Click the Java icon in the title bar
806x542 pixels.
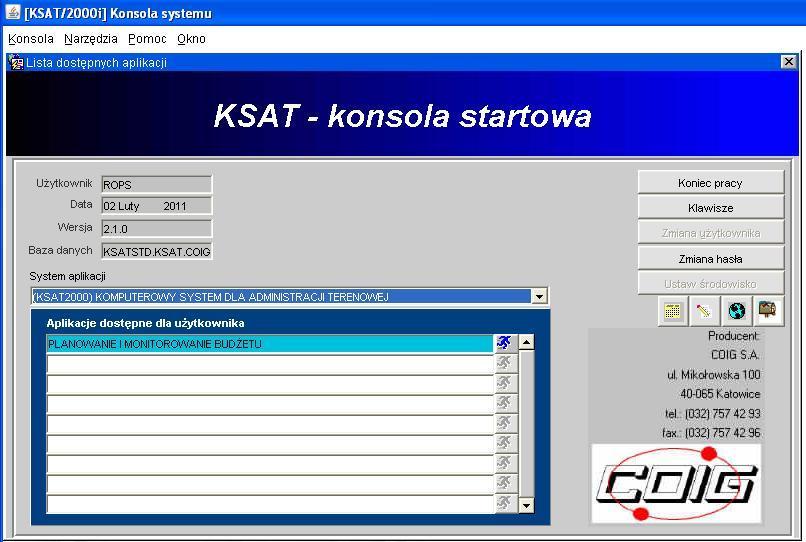[x=13, y=12]
